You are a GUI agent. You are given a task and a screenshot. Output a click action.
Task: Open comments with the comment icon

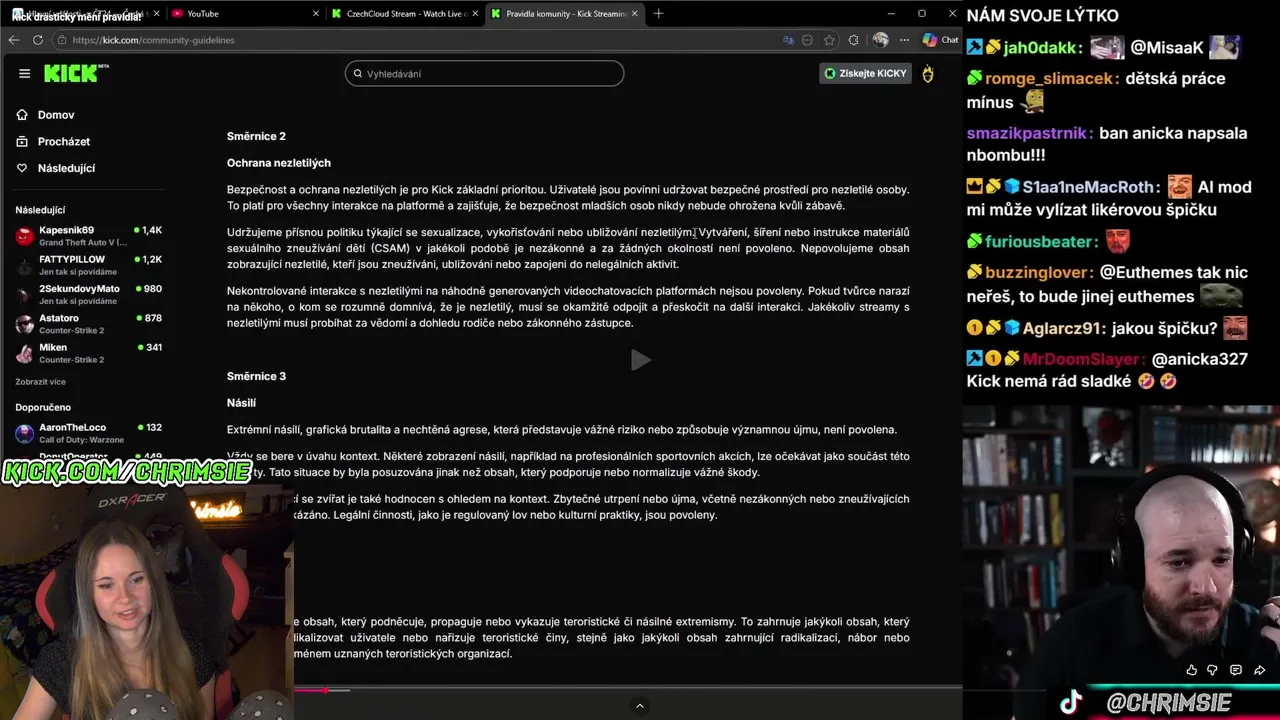pyautogui.click(x=1236, y=670)
